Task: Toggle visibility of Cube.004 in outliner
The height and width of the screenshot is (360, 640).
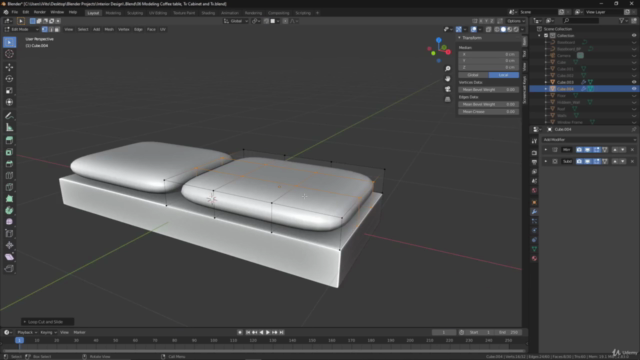Action: [634, 89]
